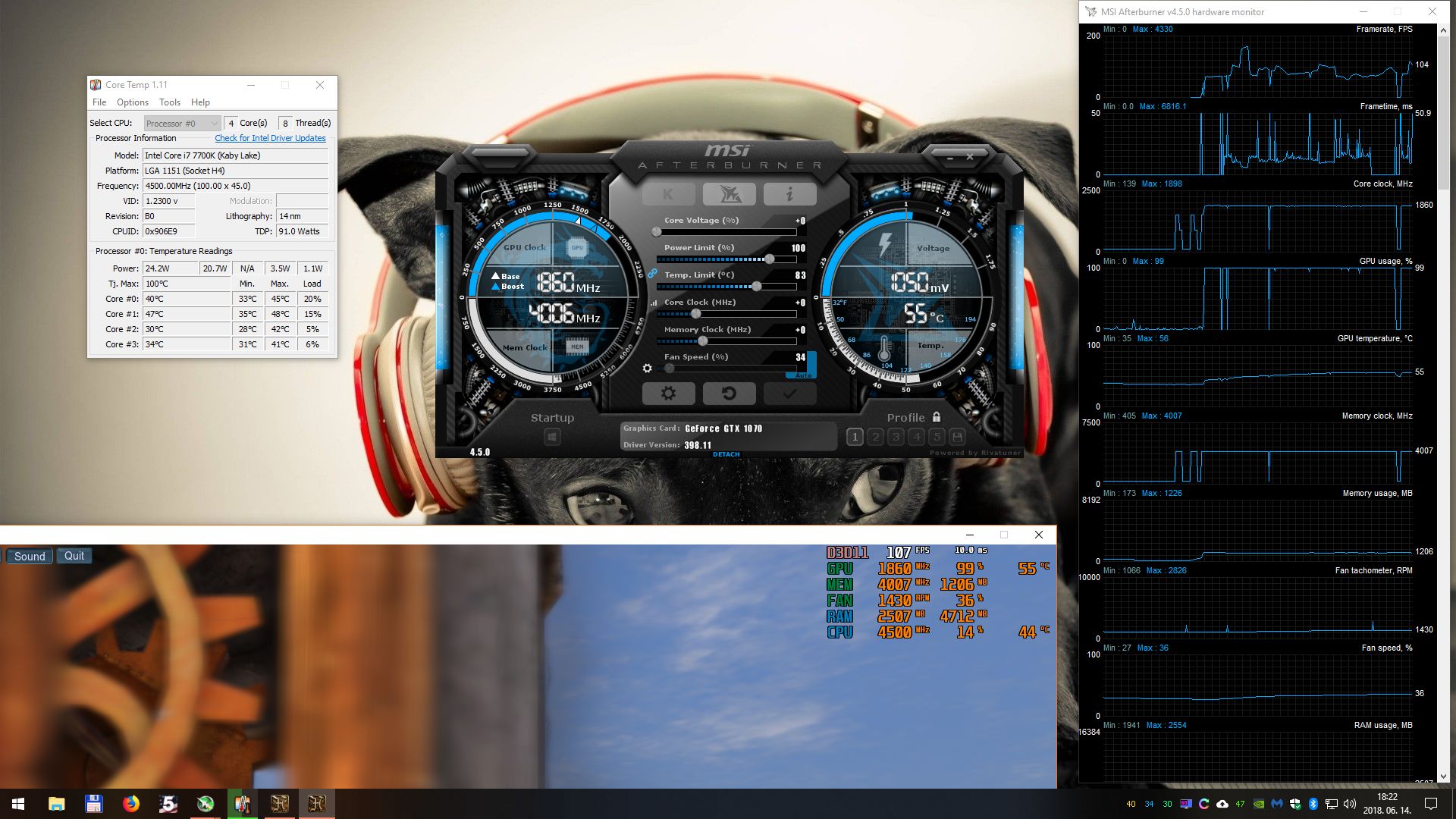Viewport: 1456px width, 819px height.
Task: Click the save profile floppy icon
Action: [x=957, y=437]
